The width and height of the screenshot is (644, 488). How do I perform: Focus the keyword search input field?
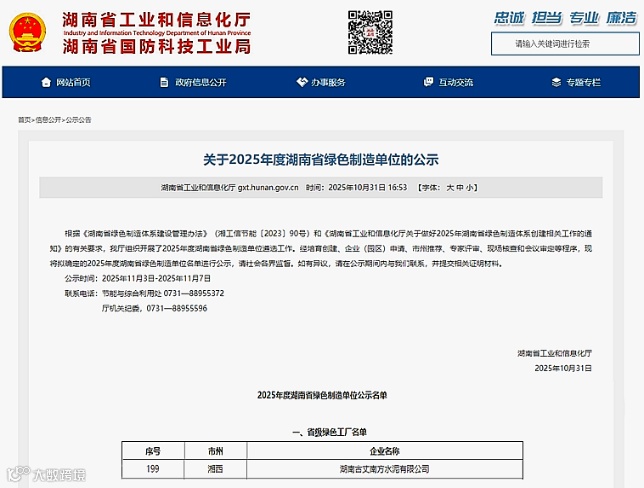tap(565, 44)
